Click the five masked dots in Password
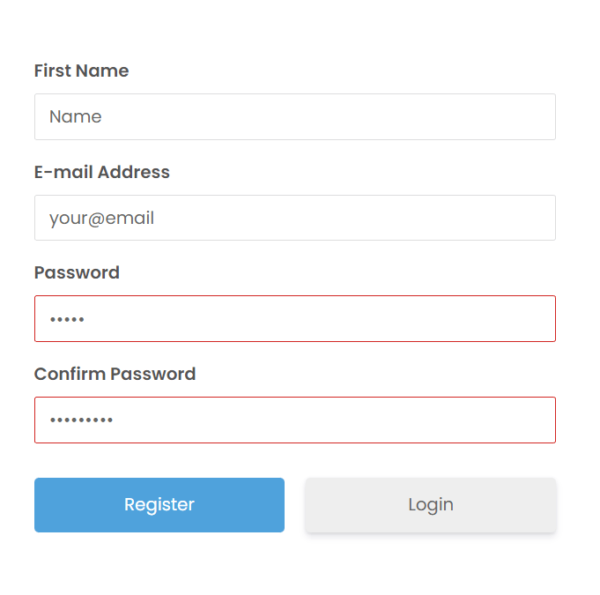600x595 pixels. [67, 320]
